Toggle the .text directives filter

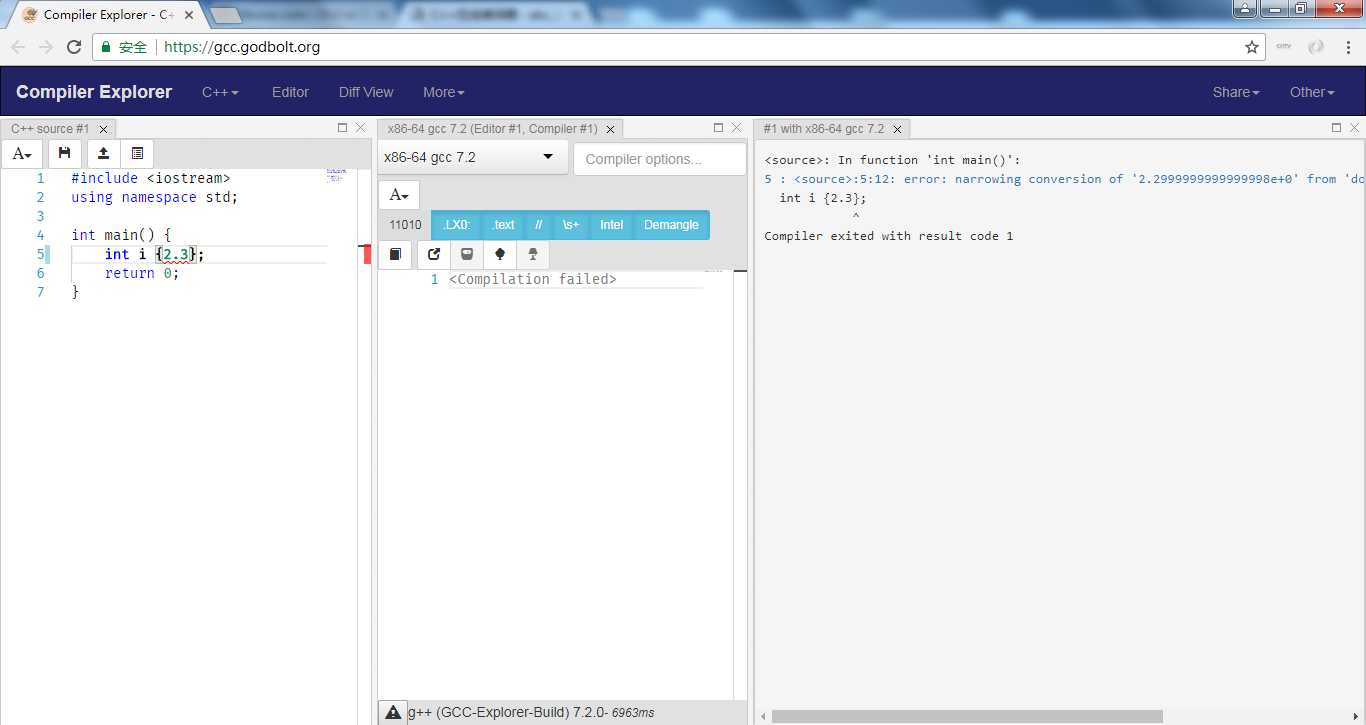click(x=503, y=225)
